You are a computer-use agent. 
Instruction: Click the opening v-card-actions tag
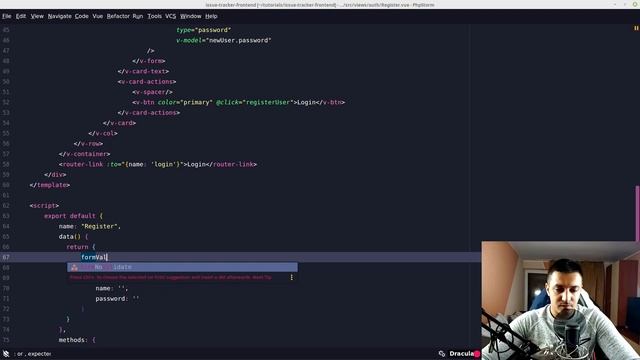(x=147, y=82)
